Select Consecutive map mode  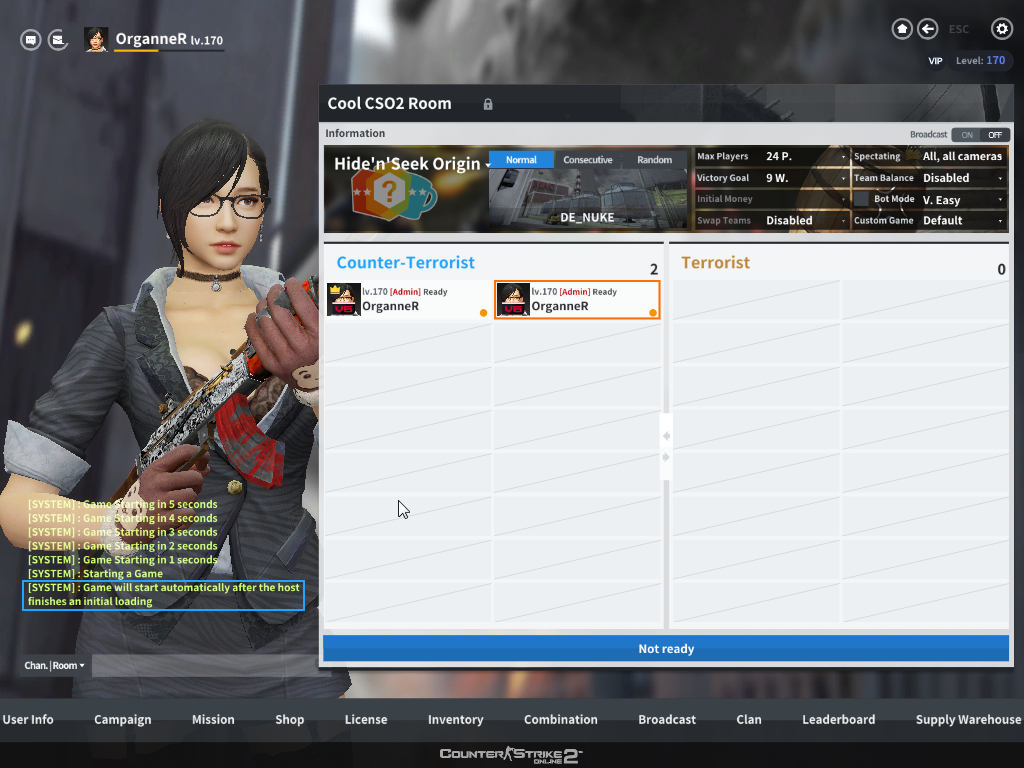pyautogui.click(x=588, y=160)
